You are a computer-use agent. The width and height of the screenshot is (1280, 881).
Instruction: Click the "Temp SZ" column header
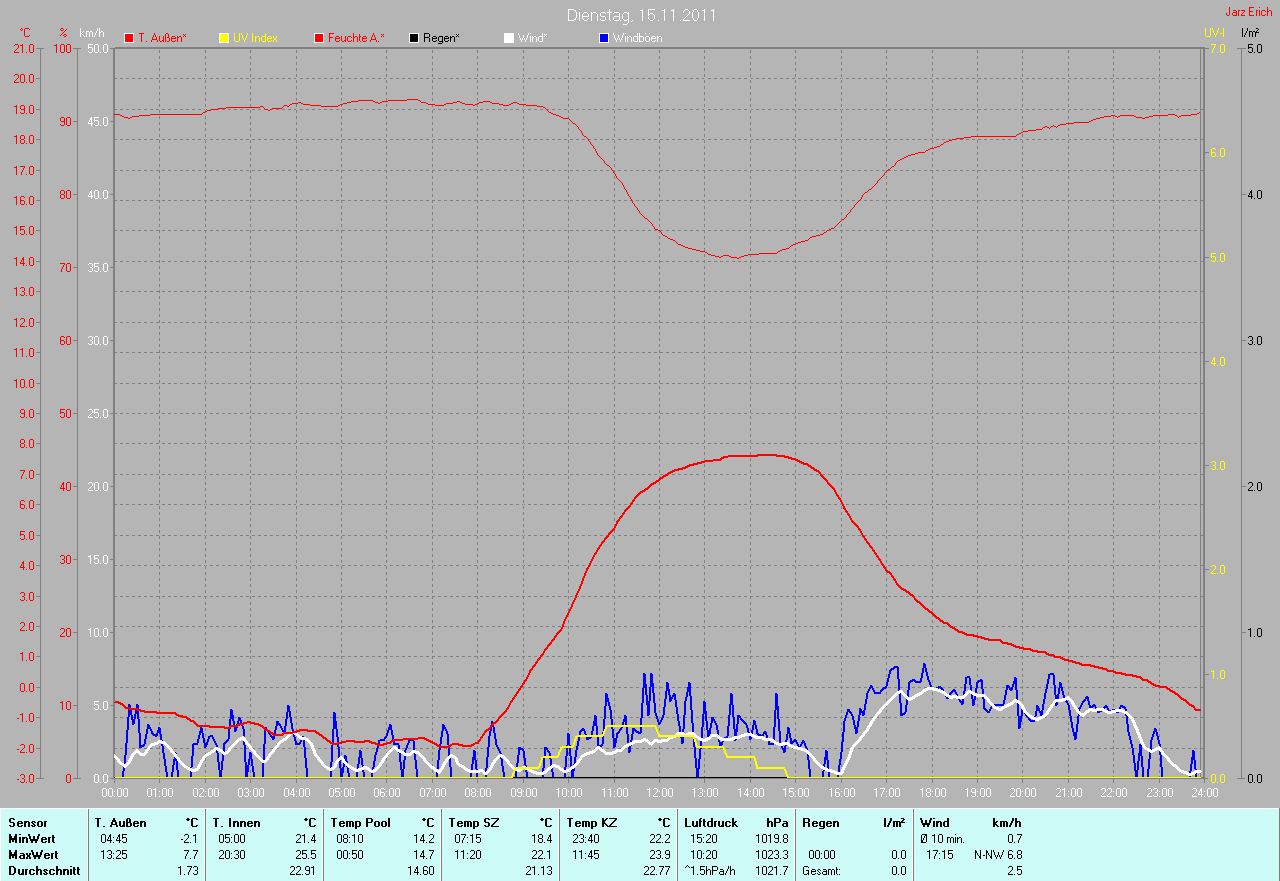472,823
